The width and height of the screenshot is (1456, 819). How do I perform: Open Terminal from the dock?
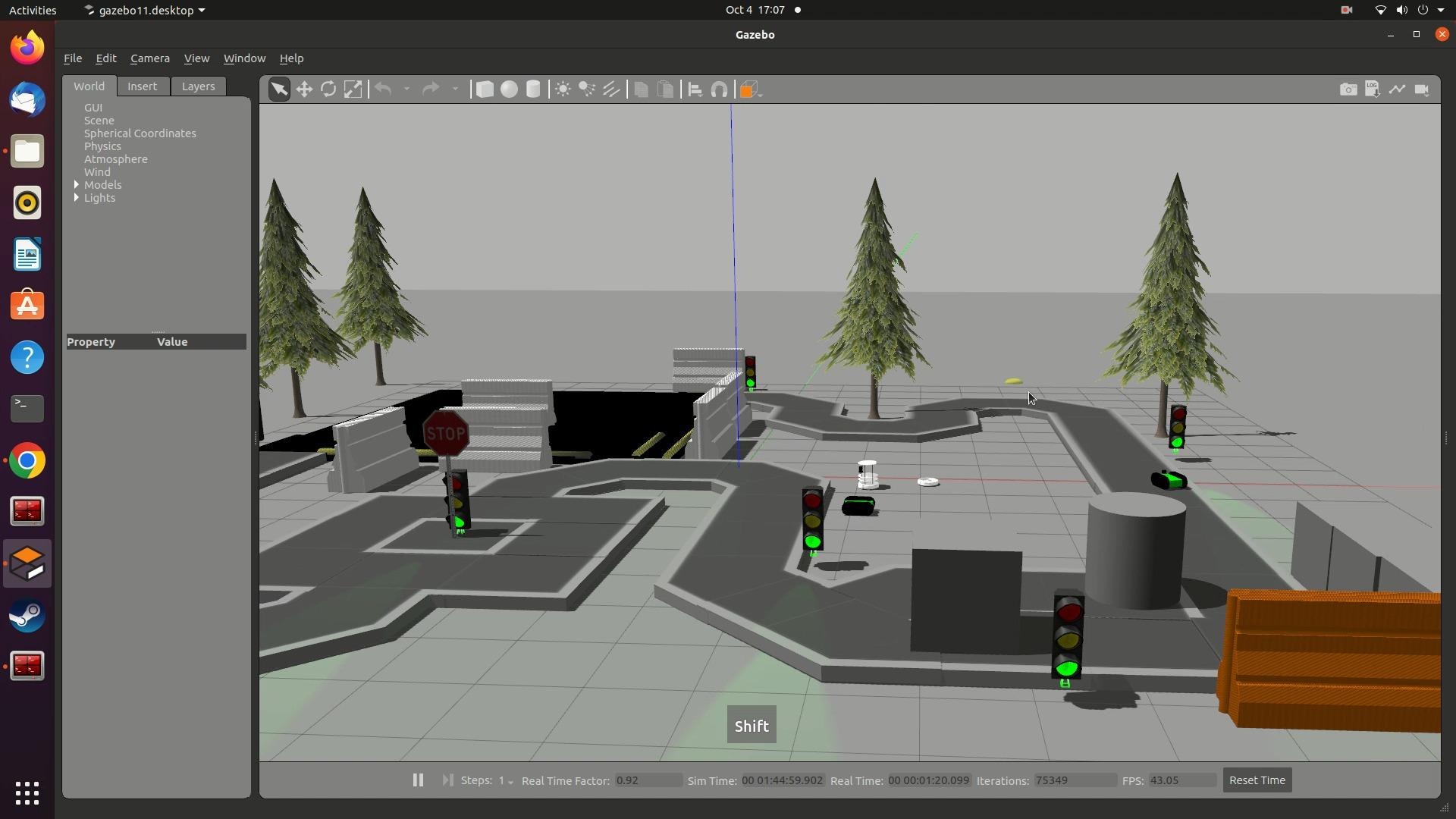[27, 409]
